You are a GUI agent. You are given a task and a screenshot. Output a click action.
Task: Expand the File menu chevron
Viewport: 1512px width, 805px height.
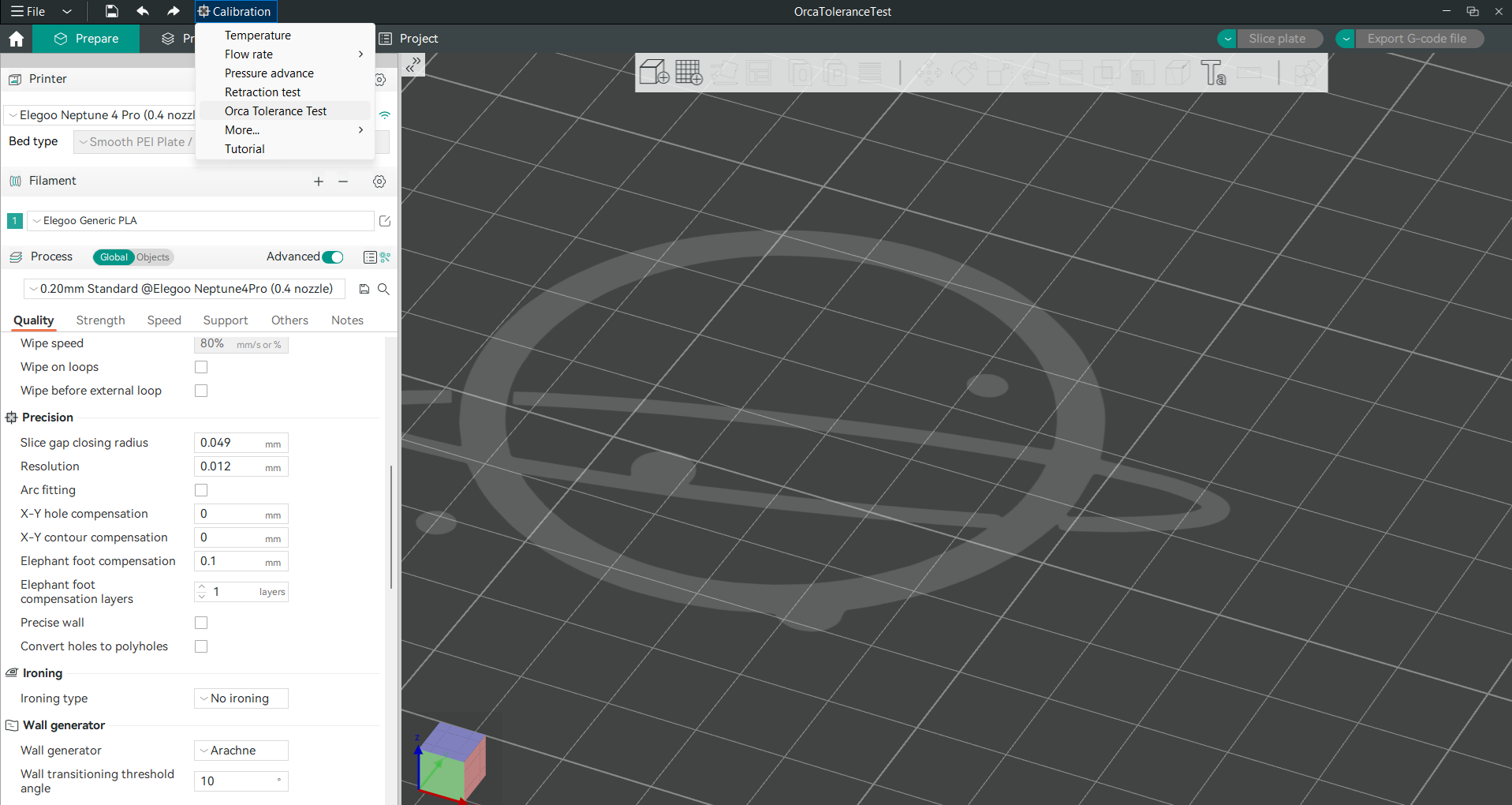coord(67,11)
